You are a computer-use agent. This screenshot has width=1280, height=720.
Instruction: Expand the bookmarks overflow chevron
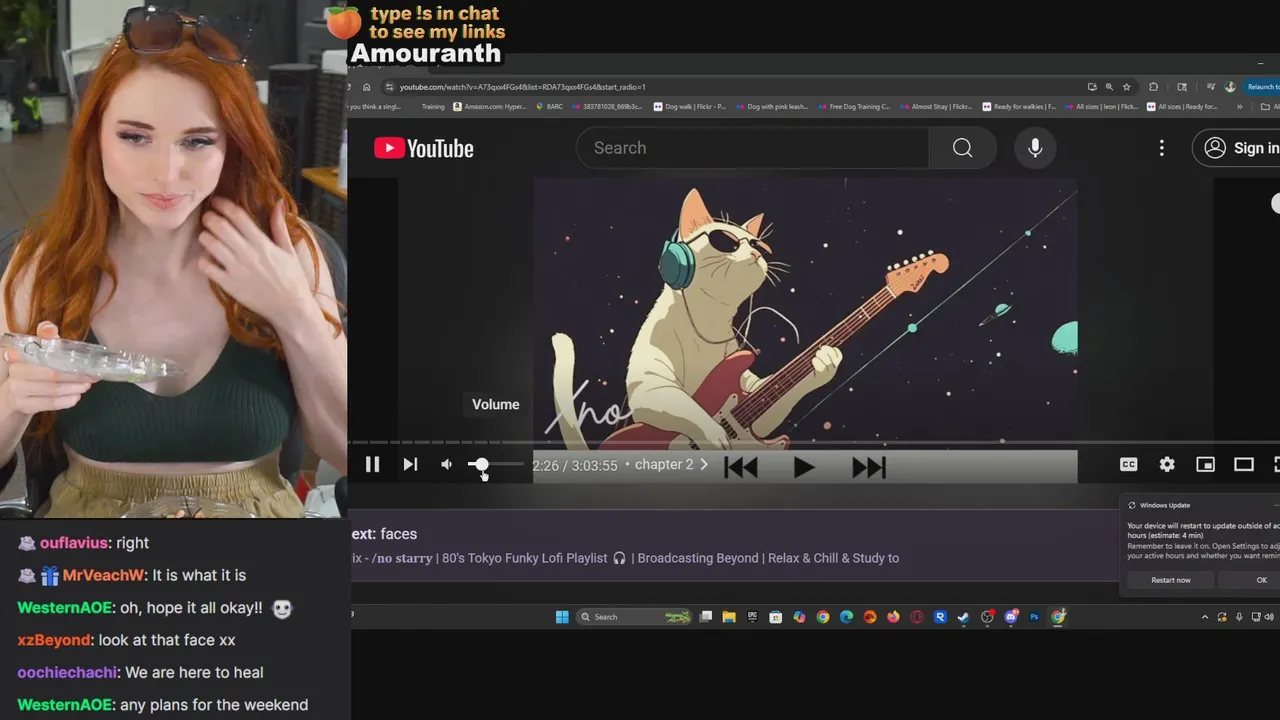(x=1240, y=106)
